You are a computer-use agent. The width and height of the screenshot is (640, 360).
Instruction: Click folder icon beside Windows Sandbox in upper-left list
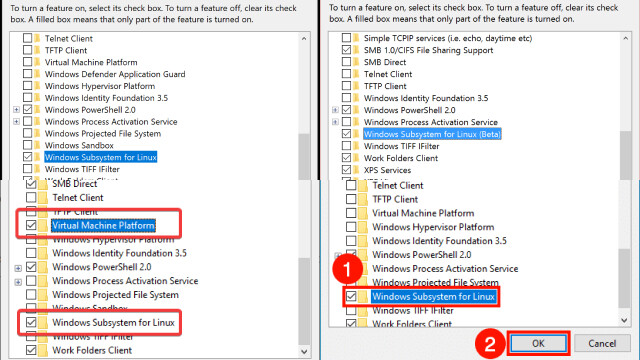click(37, 145)
